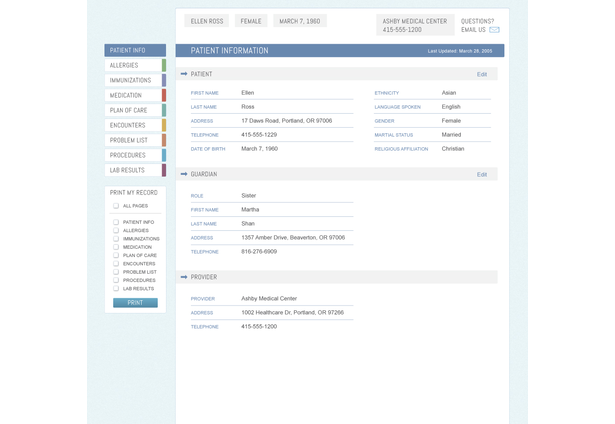Open the Allergies sidebar tab
615x424 pixels.
135,65
